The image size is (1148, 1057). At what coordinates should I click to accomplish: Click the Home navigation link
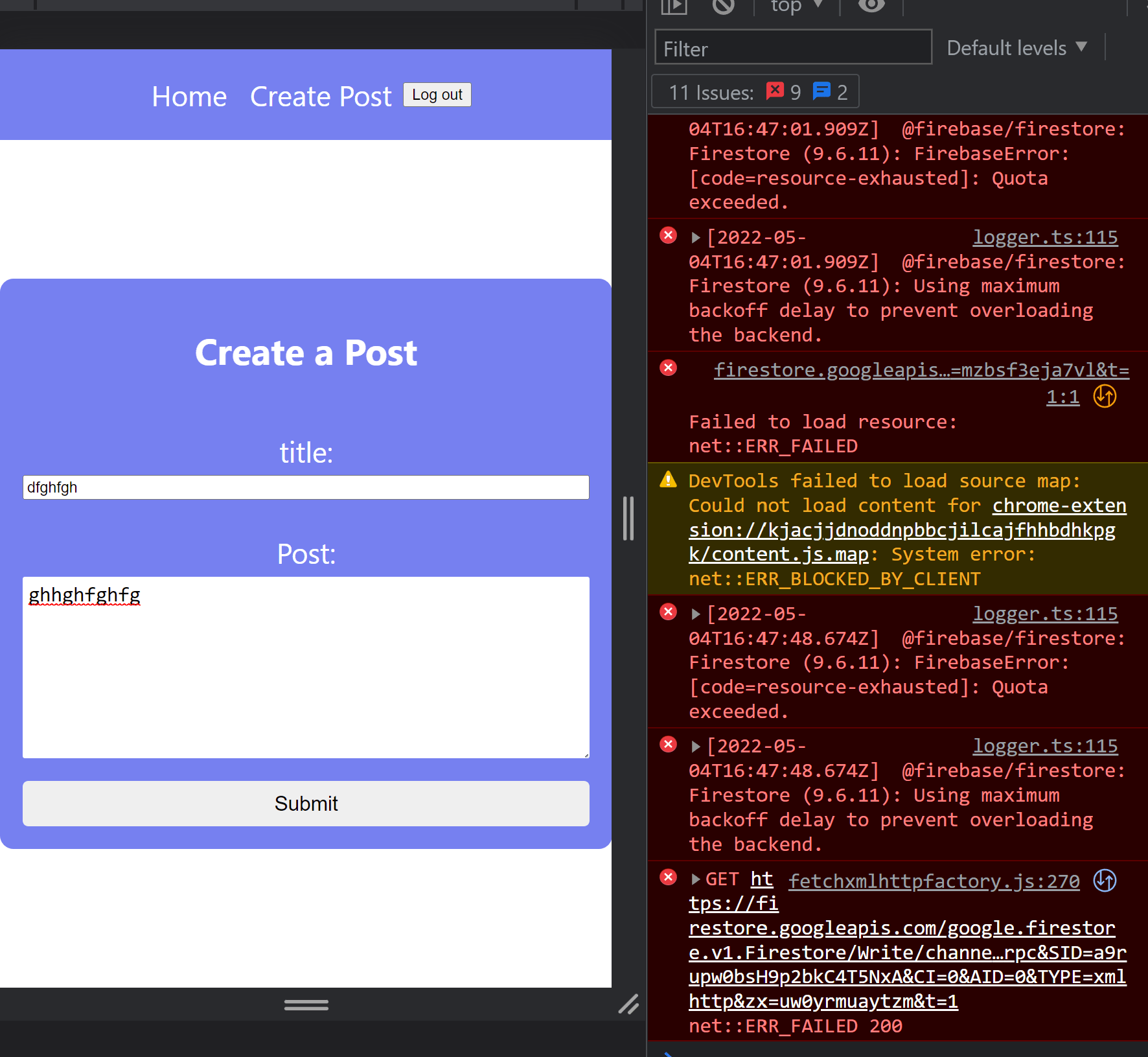pyautogui.click(x=189, y=97)
